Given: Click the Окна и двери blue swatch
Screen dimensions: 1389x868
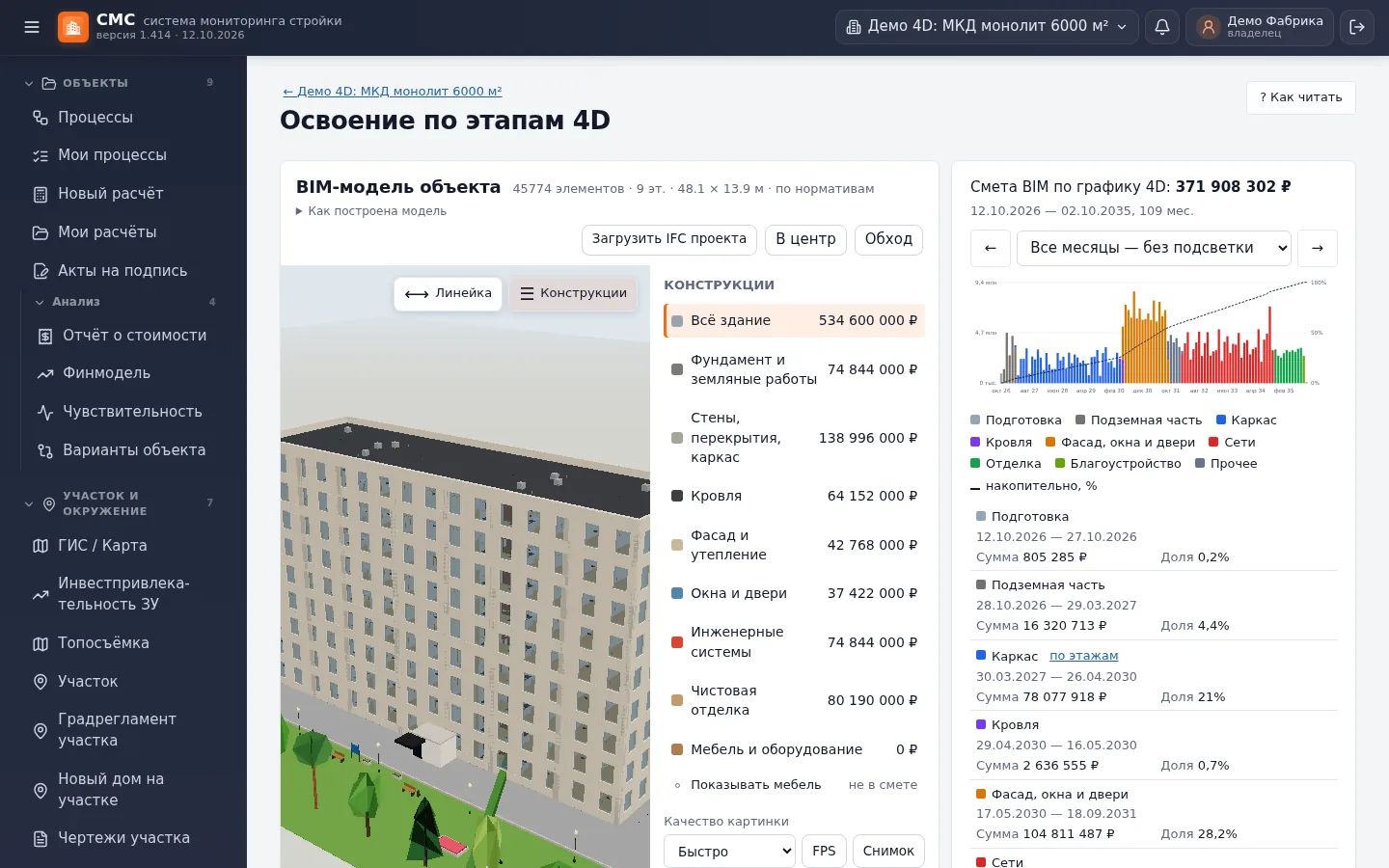Looking at the screenshot, I should 677,593.
